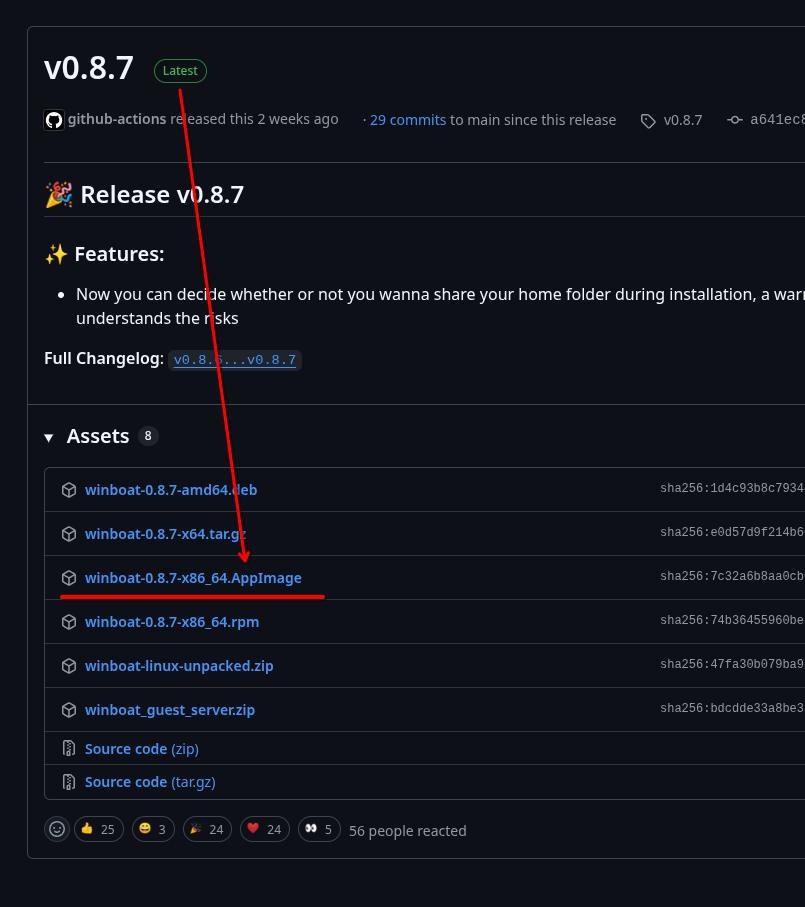805x907 pixels.
Task: Click the 56 people reacted text
Action: click(x=408, y=831)
